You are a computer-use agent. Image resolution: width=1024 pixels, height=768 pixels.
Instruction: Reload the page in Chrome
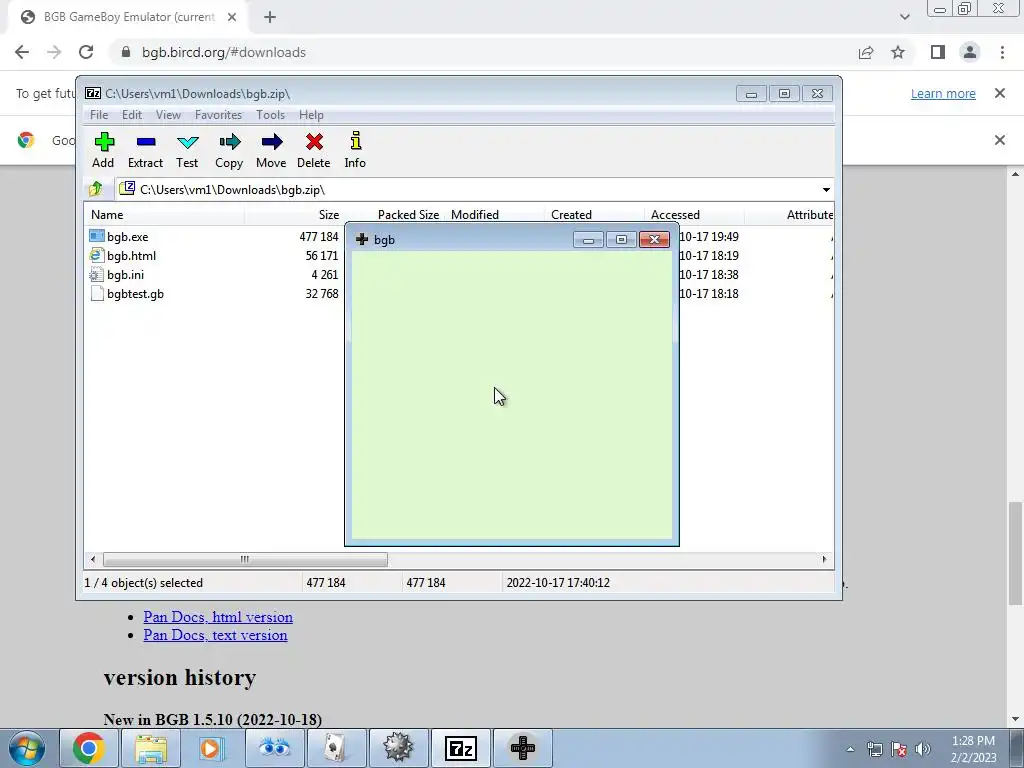click(86, 52)
